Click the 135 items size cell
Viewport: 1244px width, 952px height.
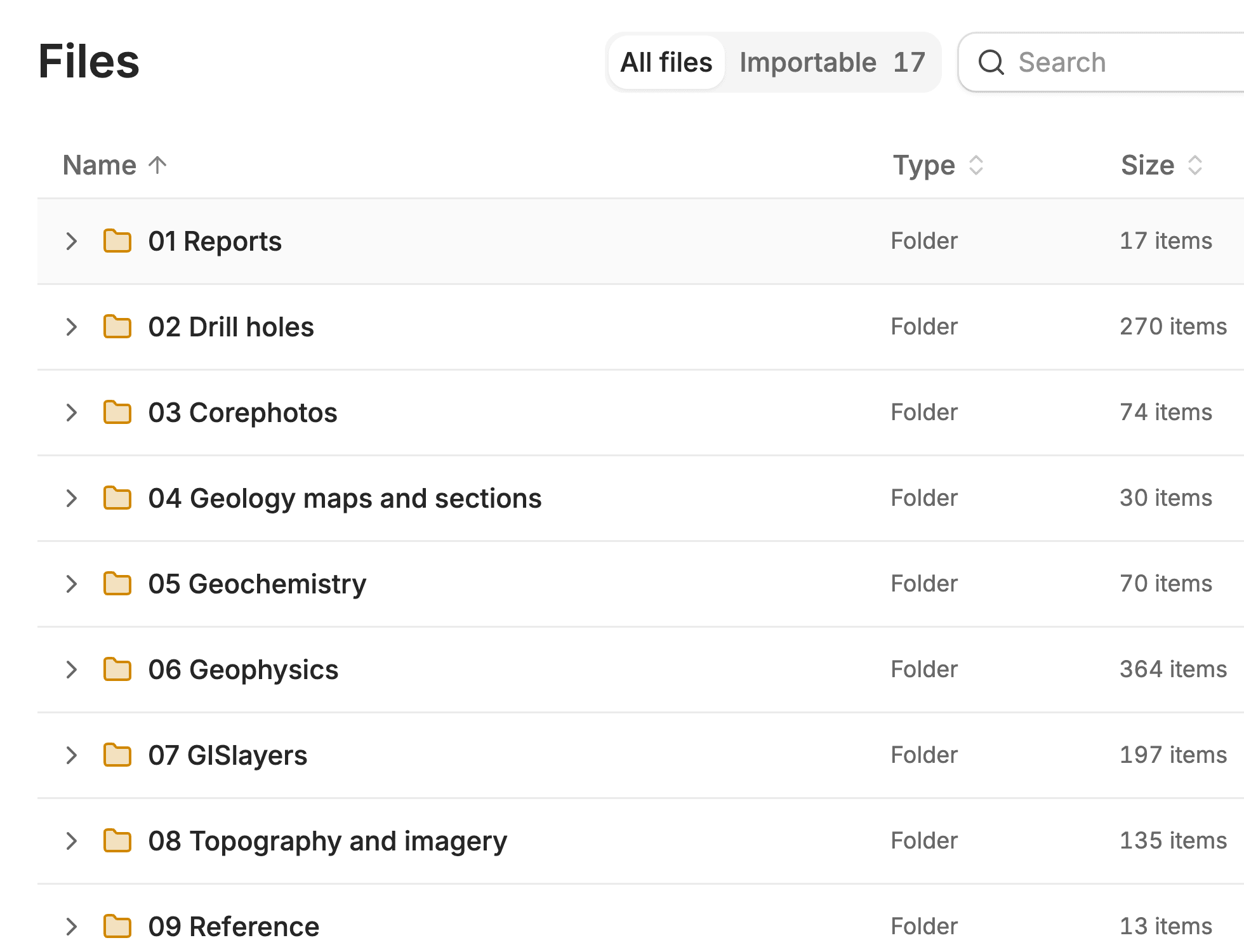pyautogui.click(x=1174, y=841)
